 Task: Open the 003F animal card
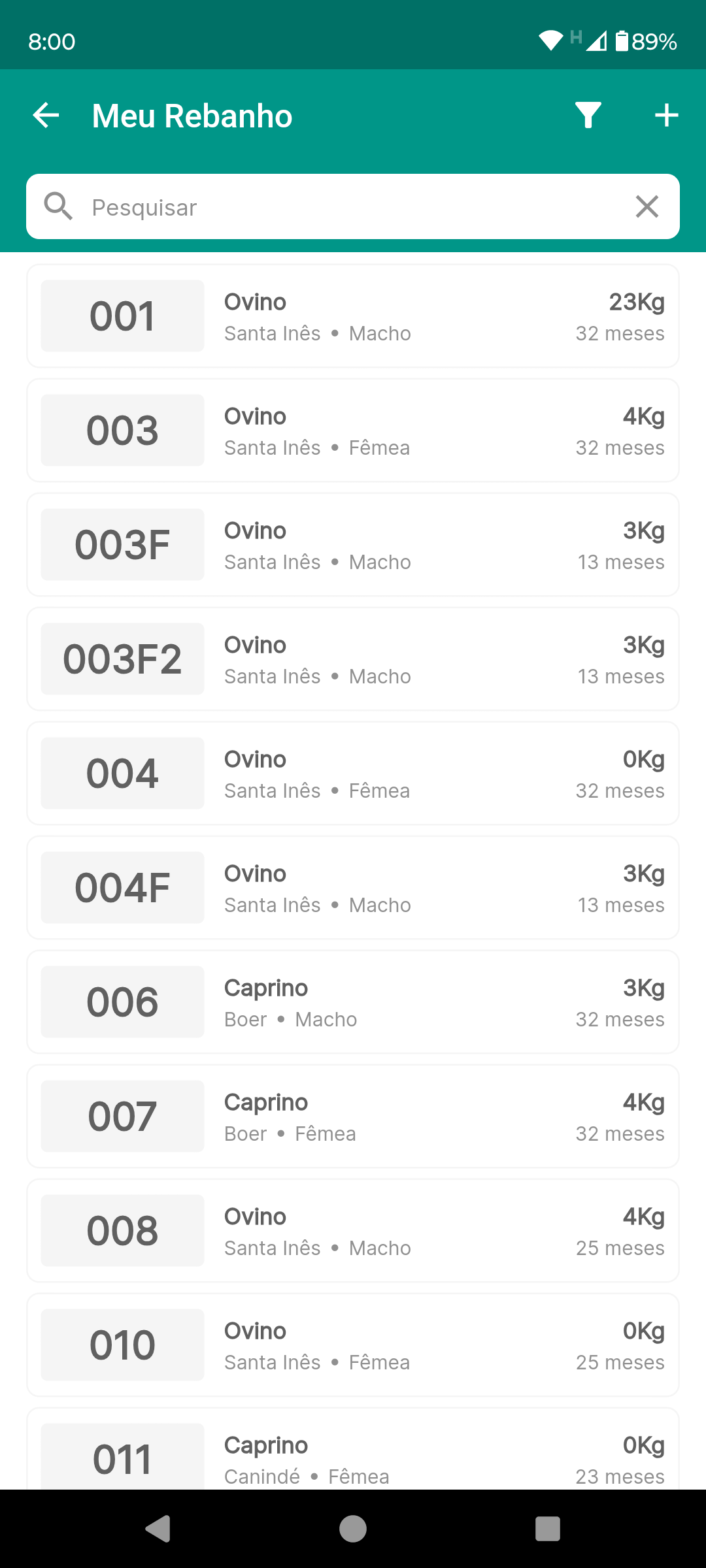click(353, 545)
